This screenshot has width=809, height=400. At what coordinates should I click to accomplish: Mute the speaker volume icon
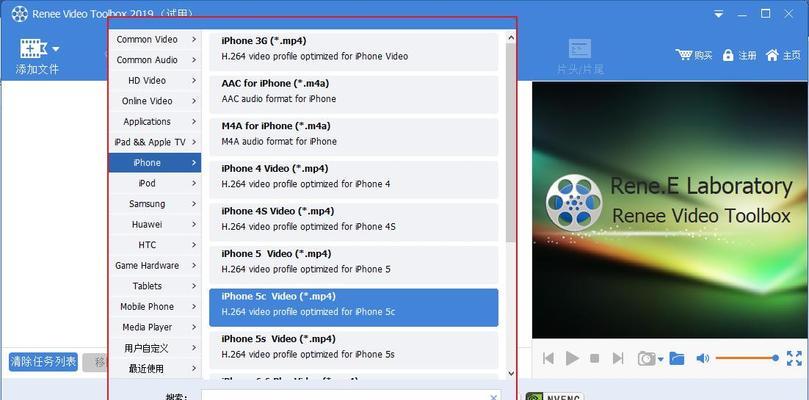(x=702, y=358)
